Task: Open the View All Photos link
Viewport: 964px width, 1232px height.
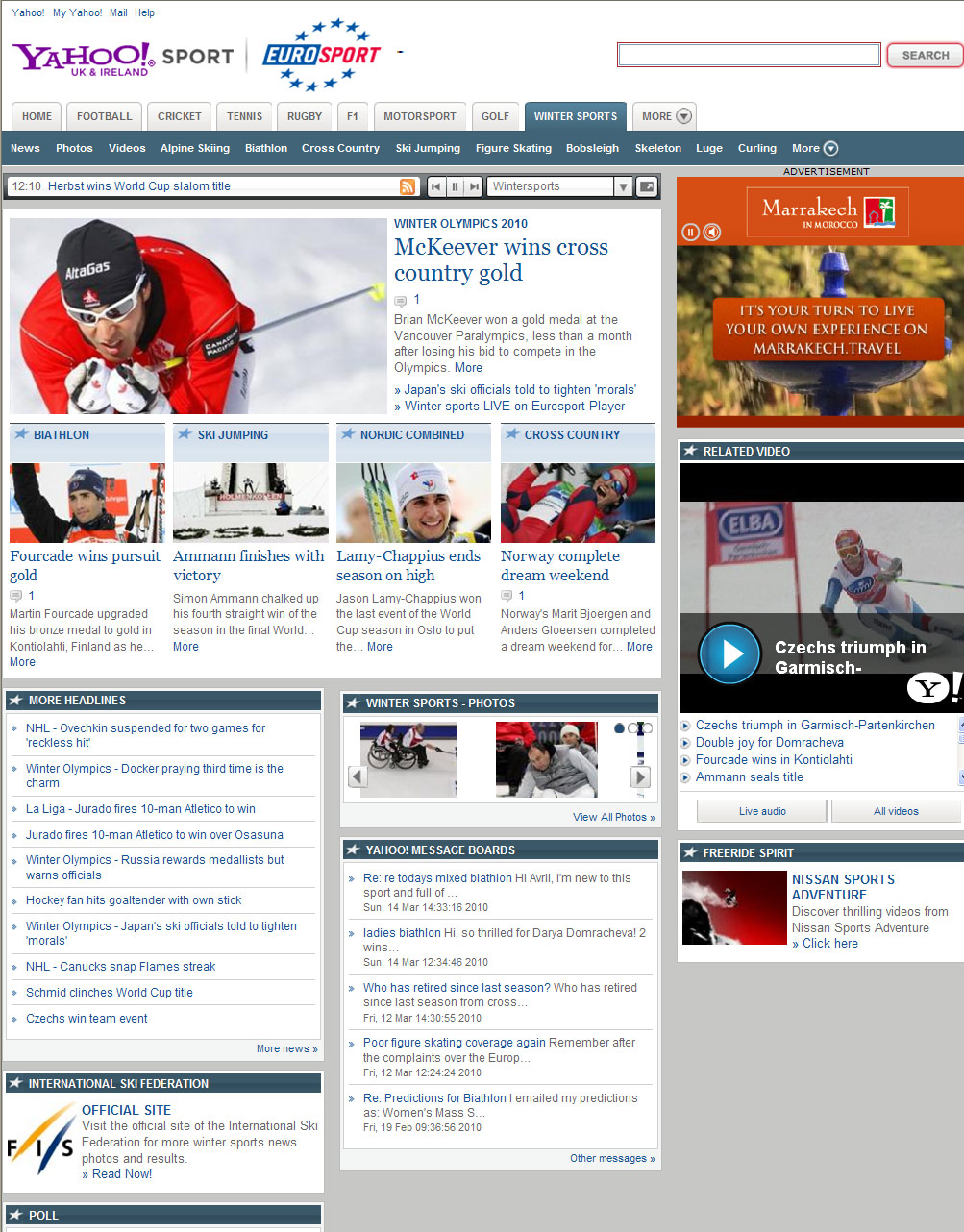Action: click(x=613, y=817)
